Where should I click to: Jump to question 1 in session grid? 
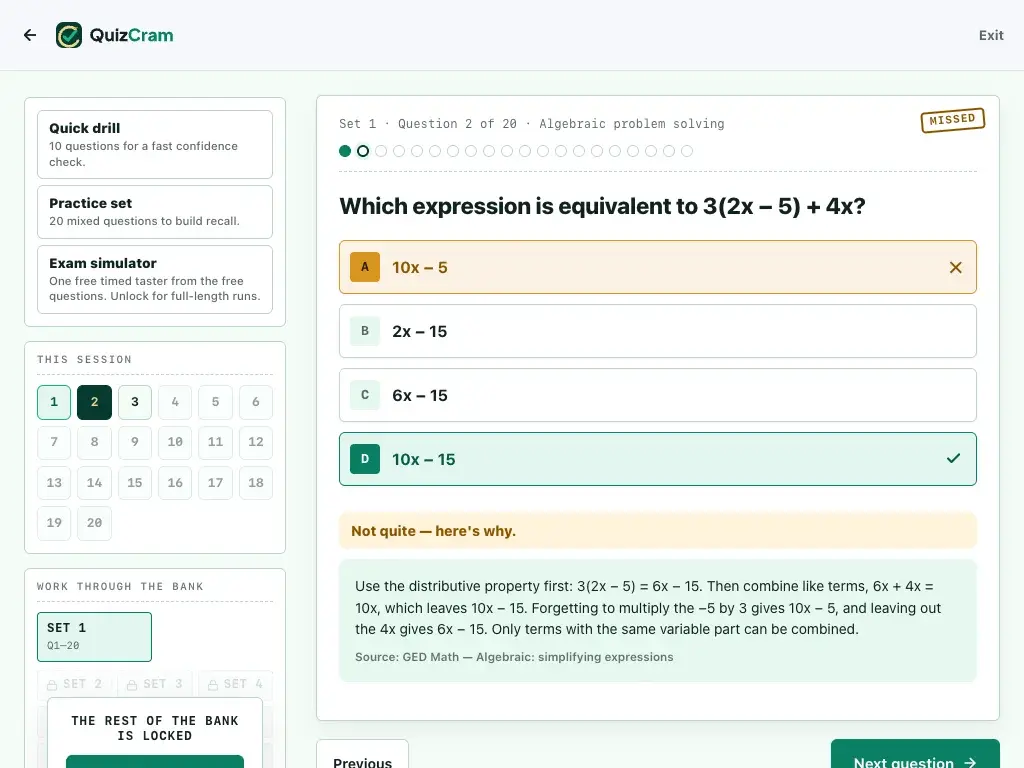click(x=54, y=402)
